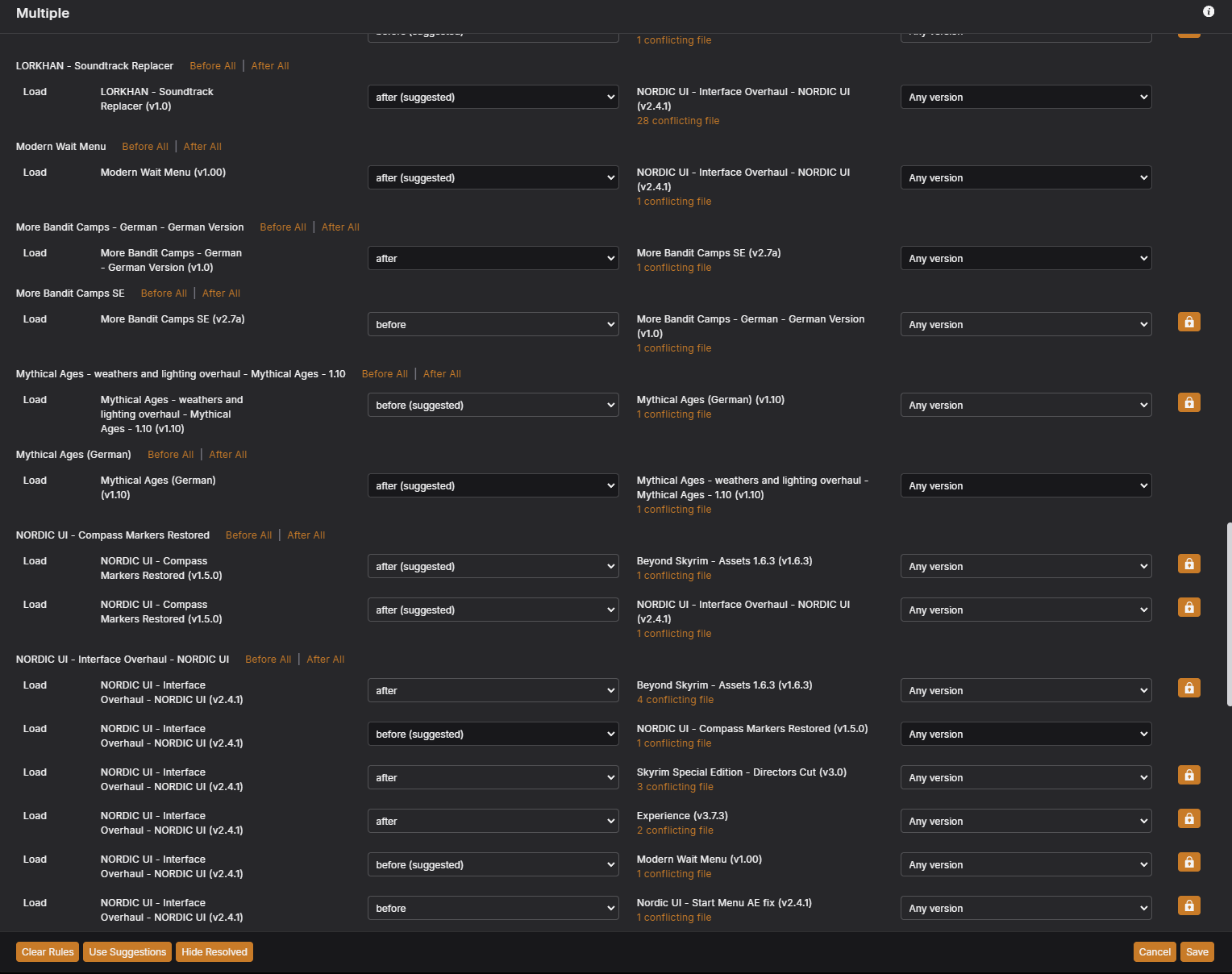This screenshot has width=1232, height=974.
Task: Click lock icon on Beyond Skyrim 4 conflicting row
Action: coord(1188,688)
